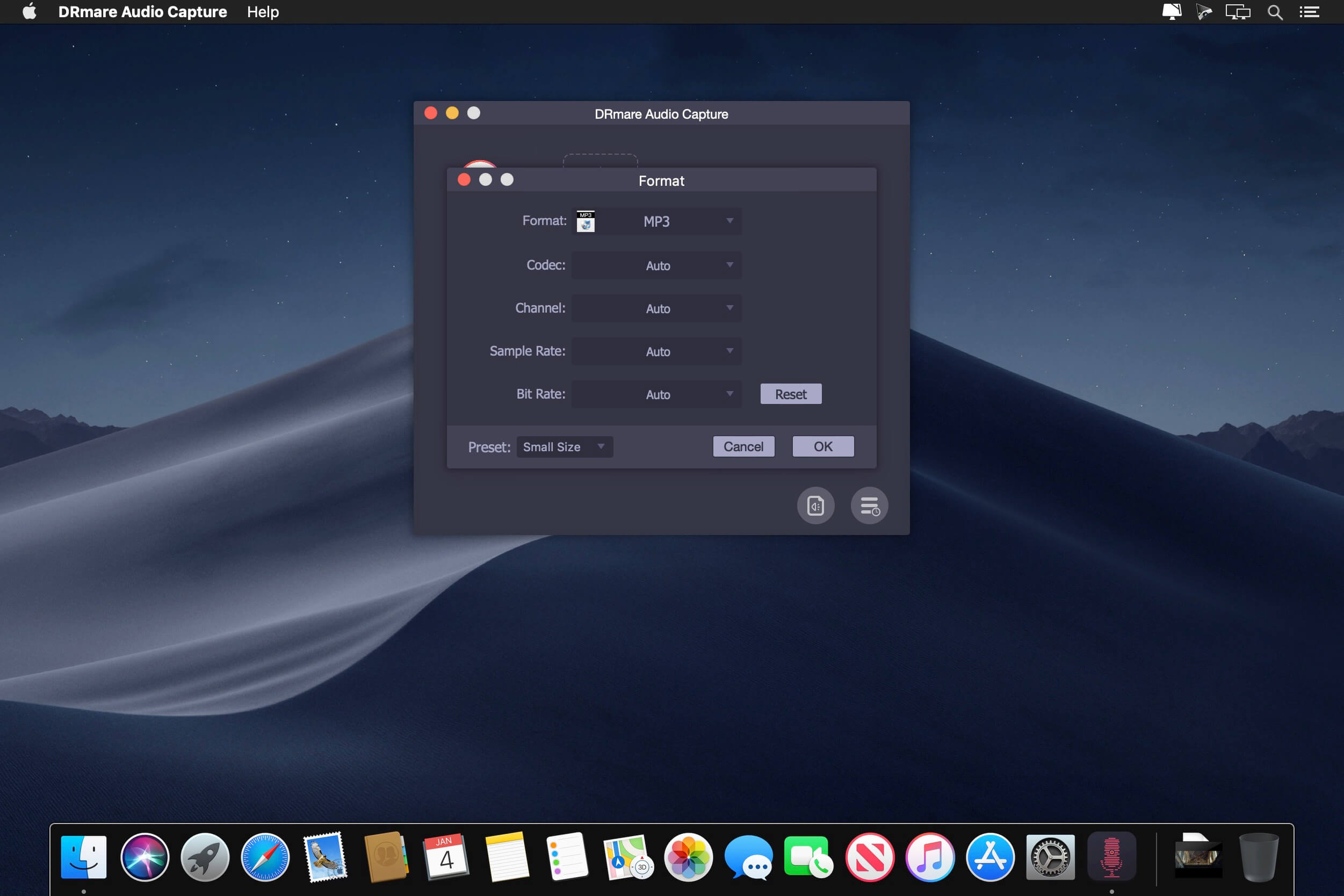This screenshot has height=896, width=1344.
Task: Open Safari in the dock
Action: [265, 857]
